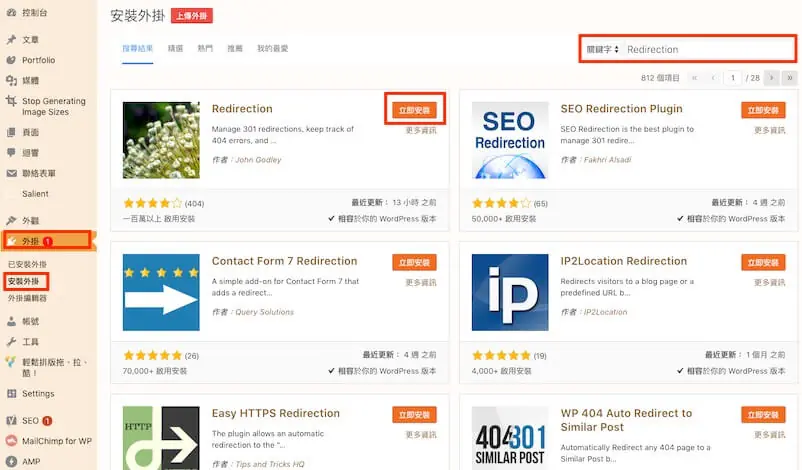Viewport: 802px width, 470px height.
Task: Switch to the 精選 featured tab
Action: (175, 49)
